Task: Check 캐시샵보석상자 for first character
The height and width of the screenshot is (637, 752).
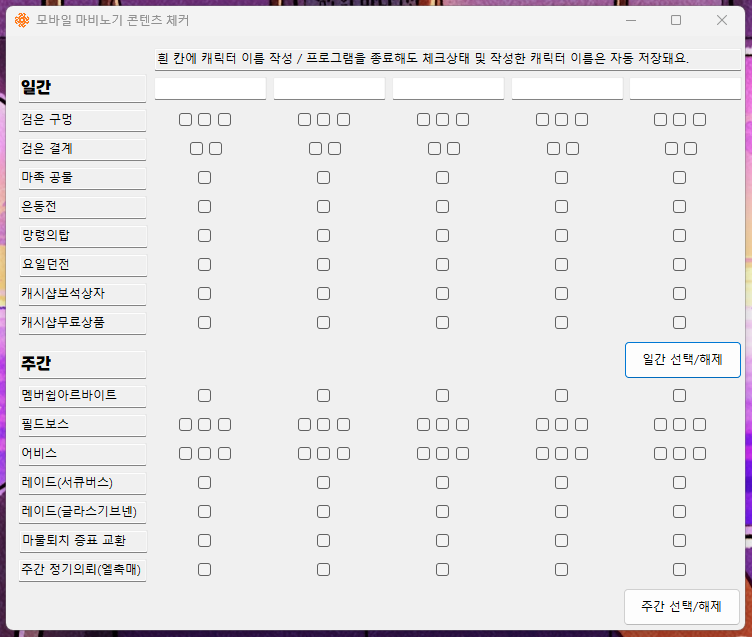Action: click(x=204, y=294)
